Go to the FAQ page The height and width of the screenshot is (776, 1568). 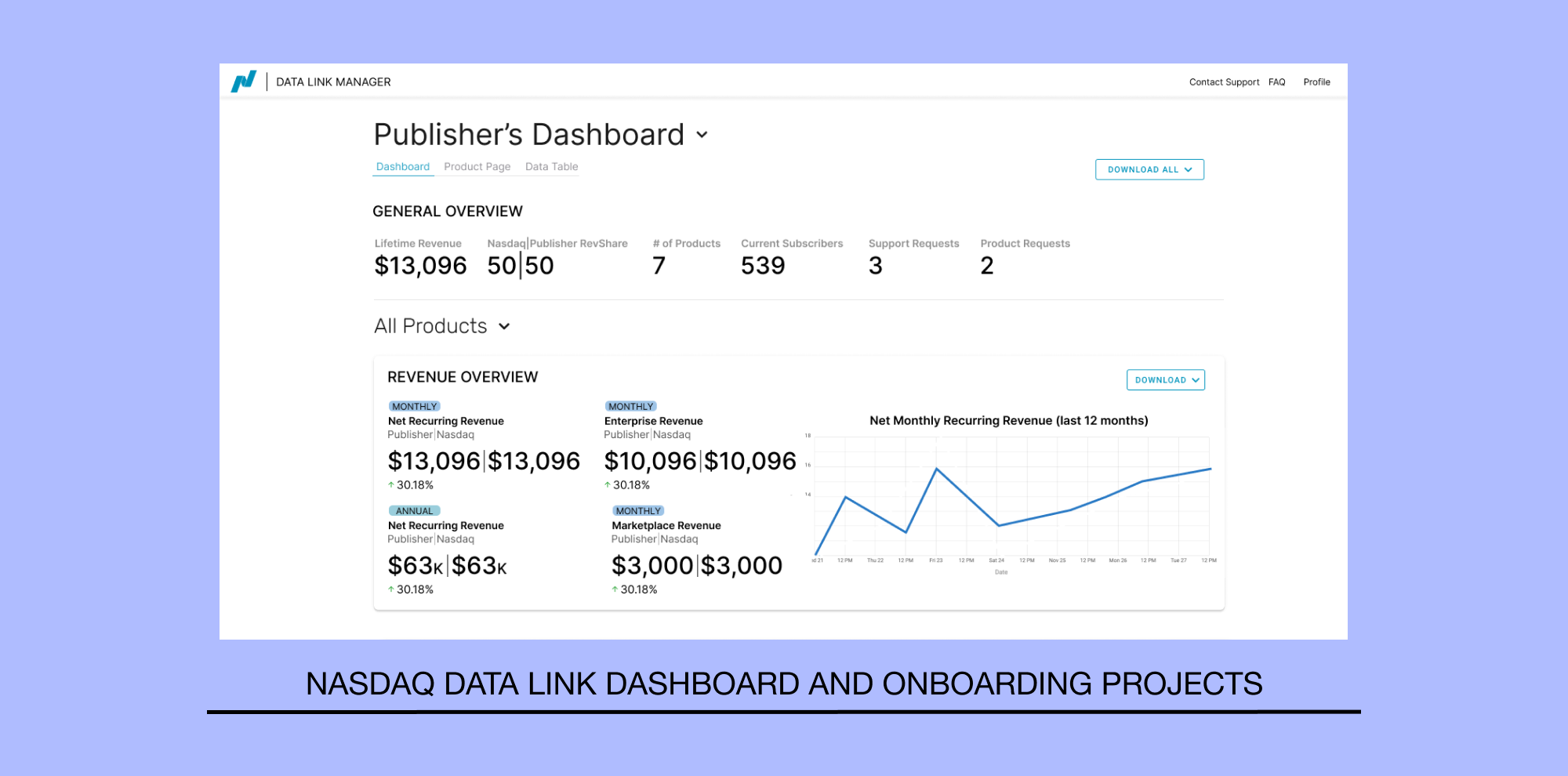point(1276,82)
